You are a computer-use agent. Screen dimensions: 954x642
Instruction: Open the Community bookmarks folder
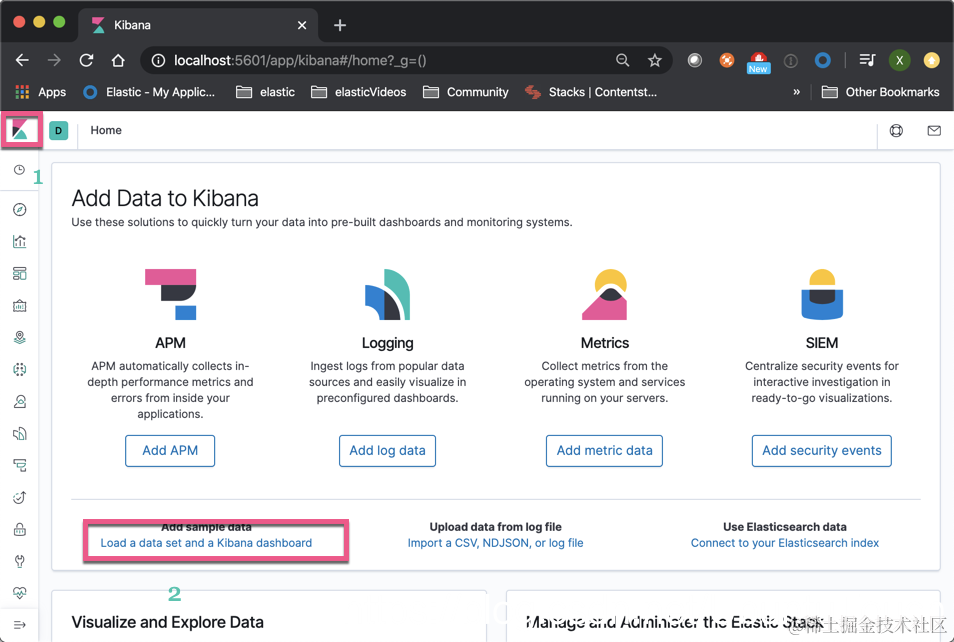tap(465, 92)
